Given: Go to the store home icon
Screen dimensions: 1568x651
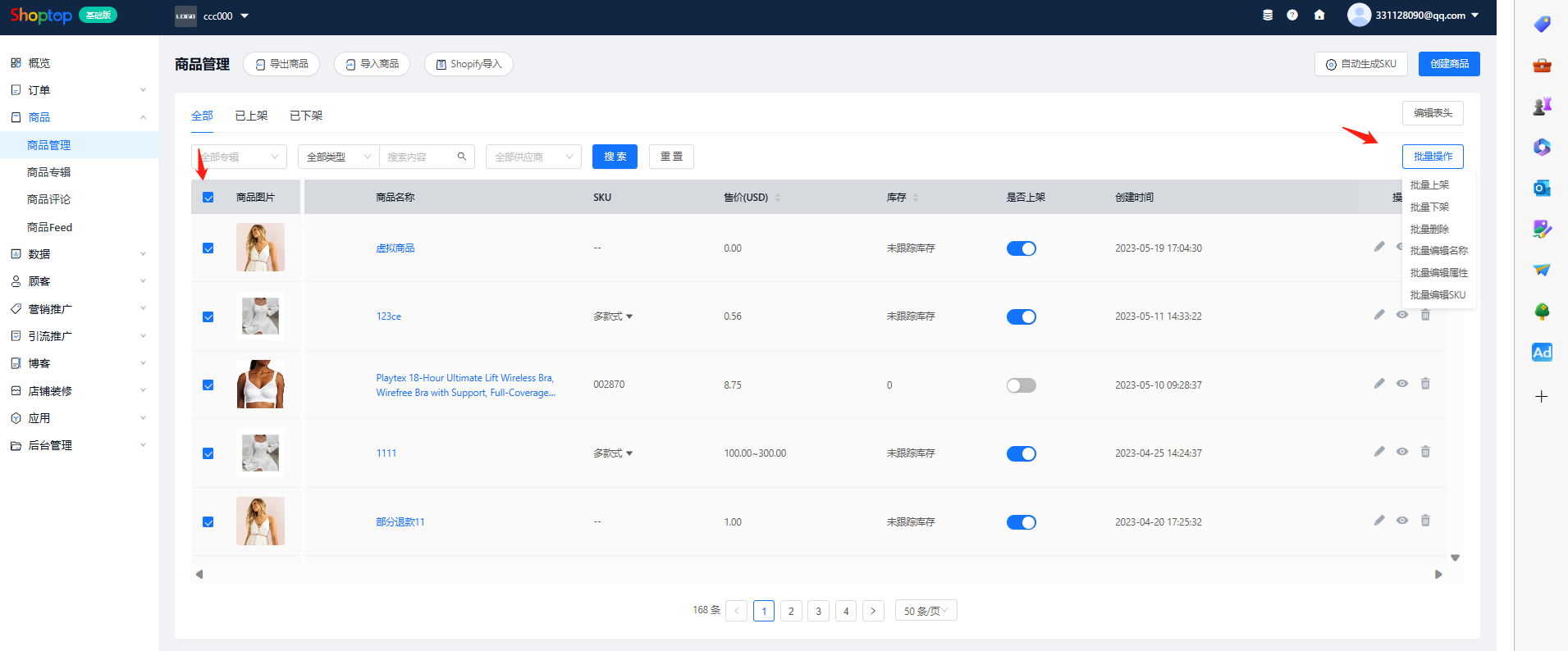Looking at the screenshot, I should click(x=1319, y=15).
